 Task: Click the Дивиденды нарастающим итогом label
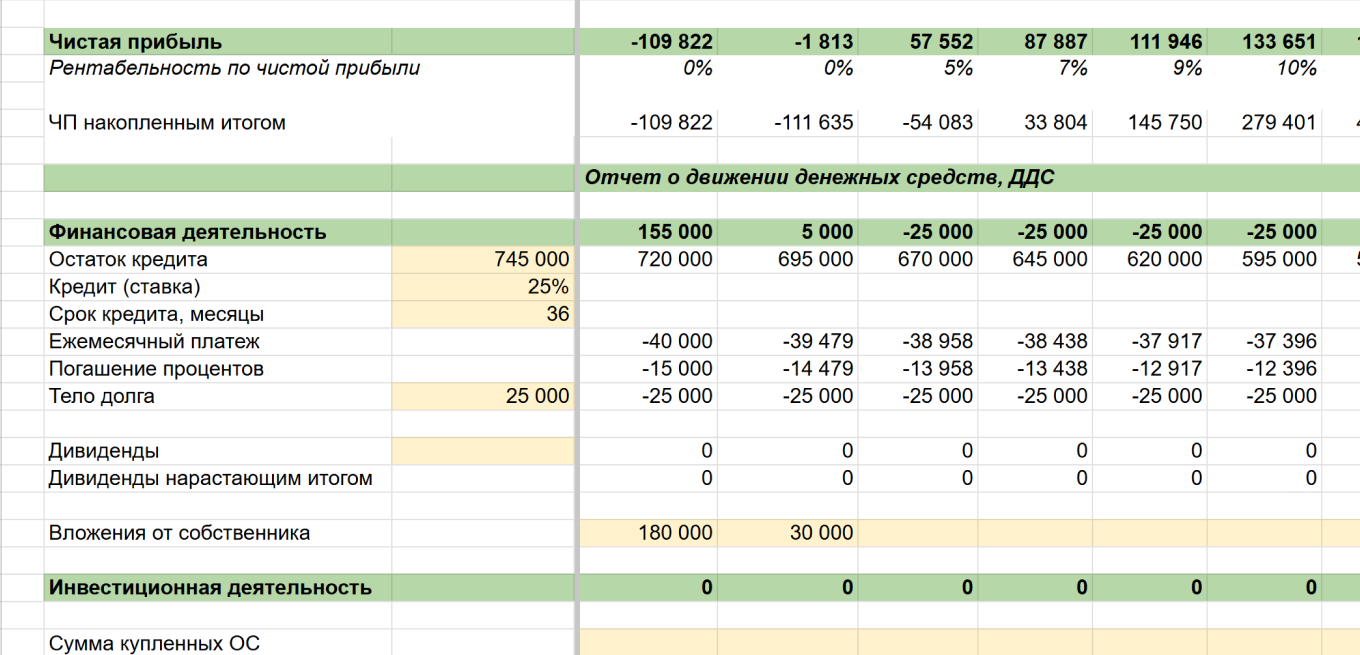pyautogui.click(x=211, y=478)
